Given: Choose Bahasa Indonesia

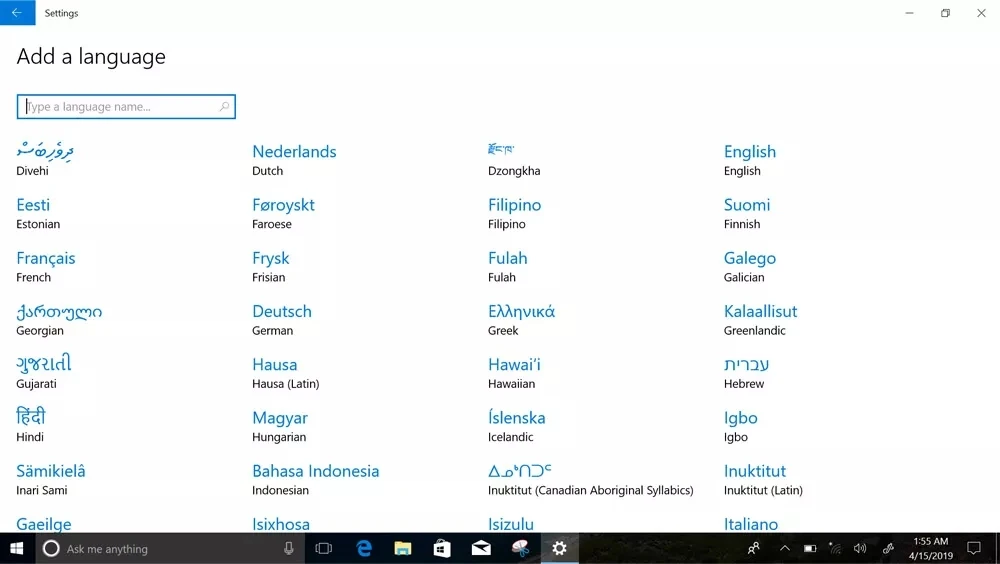Looking at the screenshot, I should [316, 479].
